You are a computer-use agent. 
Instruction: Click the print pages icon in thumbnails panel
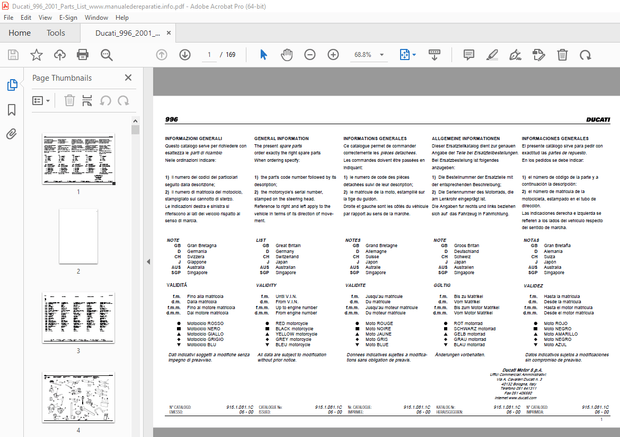pyautogui.click(x=87, y=100)
